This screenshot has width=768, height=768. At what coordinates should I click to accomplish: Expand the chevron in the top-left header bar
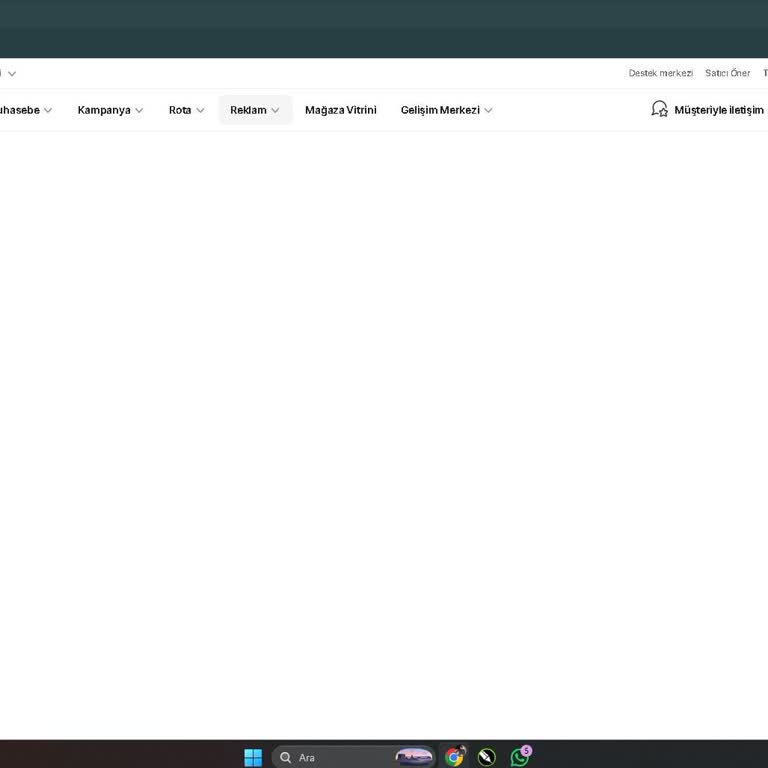coord(12,73)
